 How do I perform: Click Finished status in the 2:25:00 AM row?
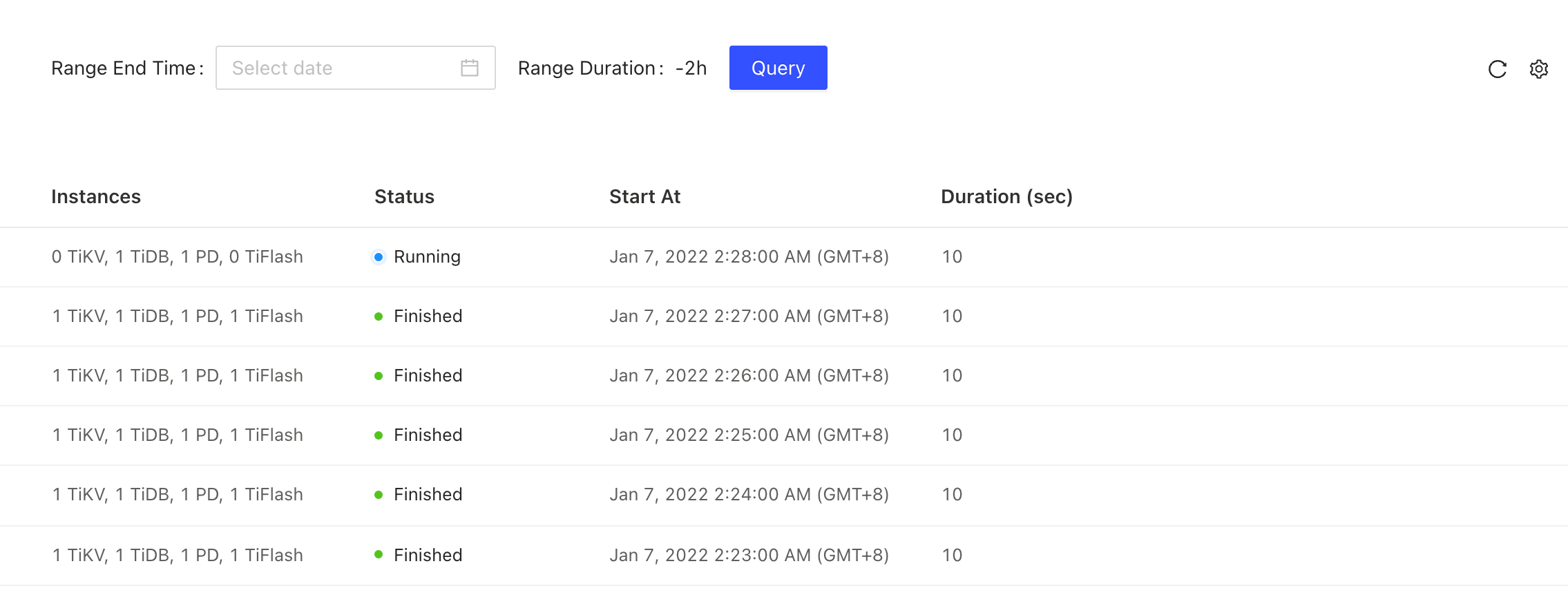click(x=428, y=435)
